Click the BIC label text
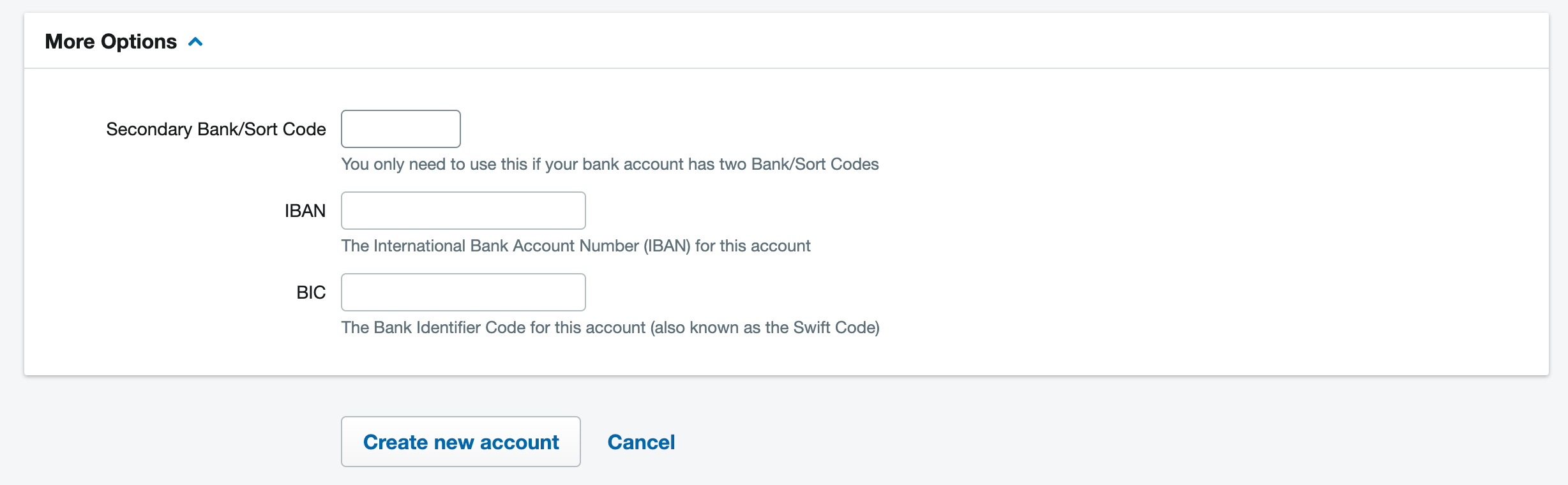The height and width of the screenshot is (485, 1568). 311,292
